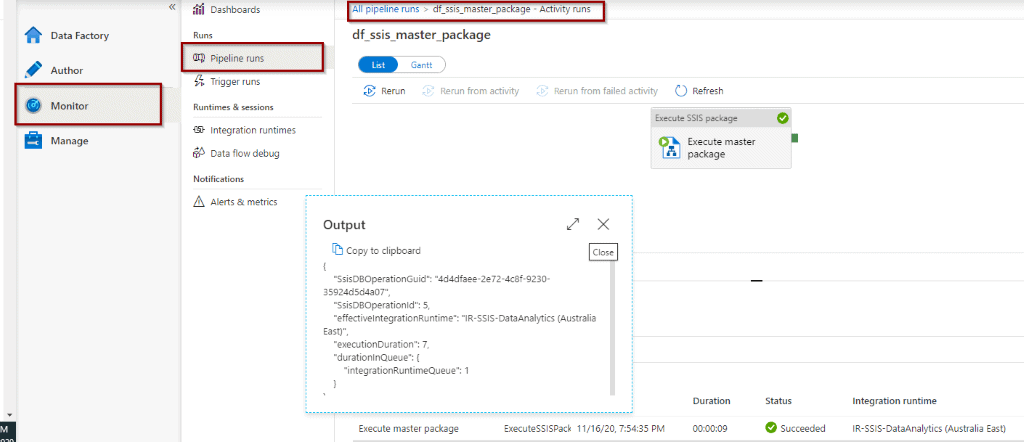
Task: Click the Rerun button
Action: pyautogui.click(x=384, y=91)
